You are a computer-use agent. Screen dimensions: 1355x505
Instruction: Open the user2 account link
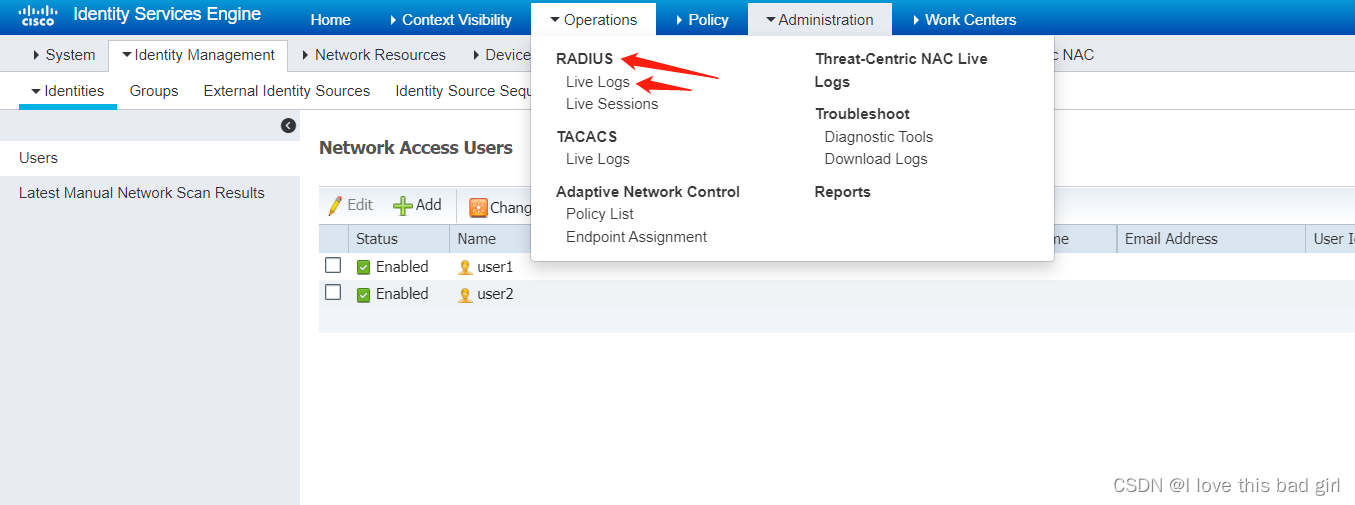[x=495, y=294]
